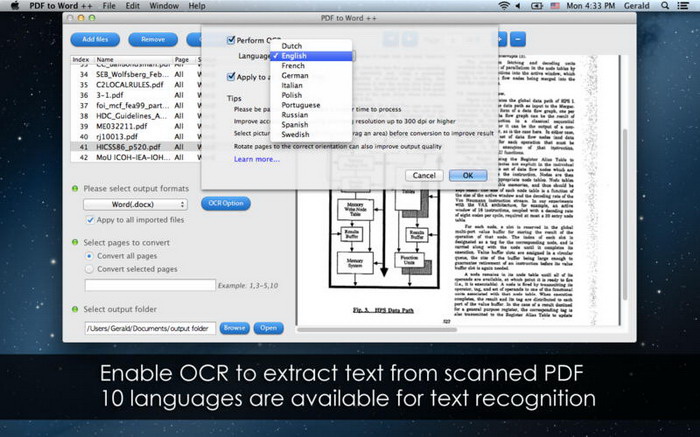Click the green dot beside output formats
Viewport: 700px width, 437px height.
[75, 188]
